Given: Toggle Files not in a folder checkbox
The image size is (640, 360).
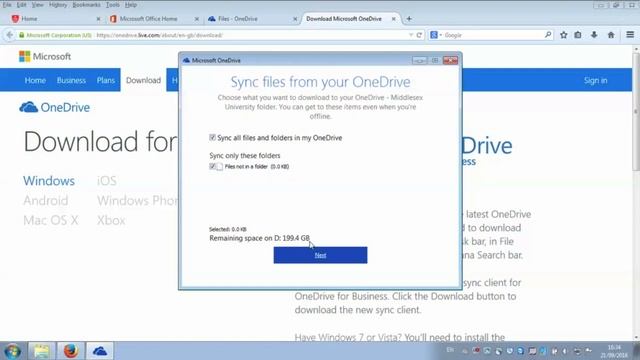Looking at the screenshot, I should tap(212, 166).
